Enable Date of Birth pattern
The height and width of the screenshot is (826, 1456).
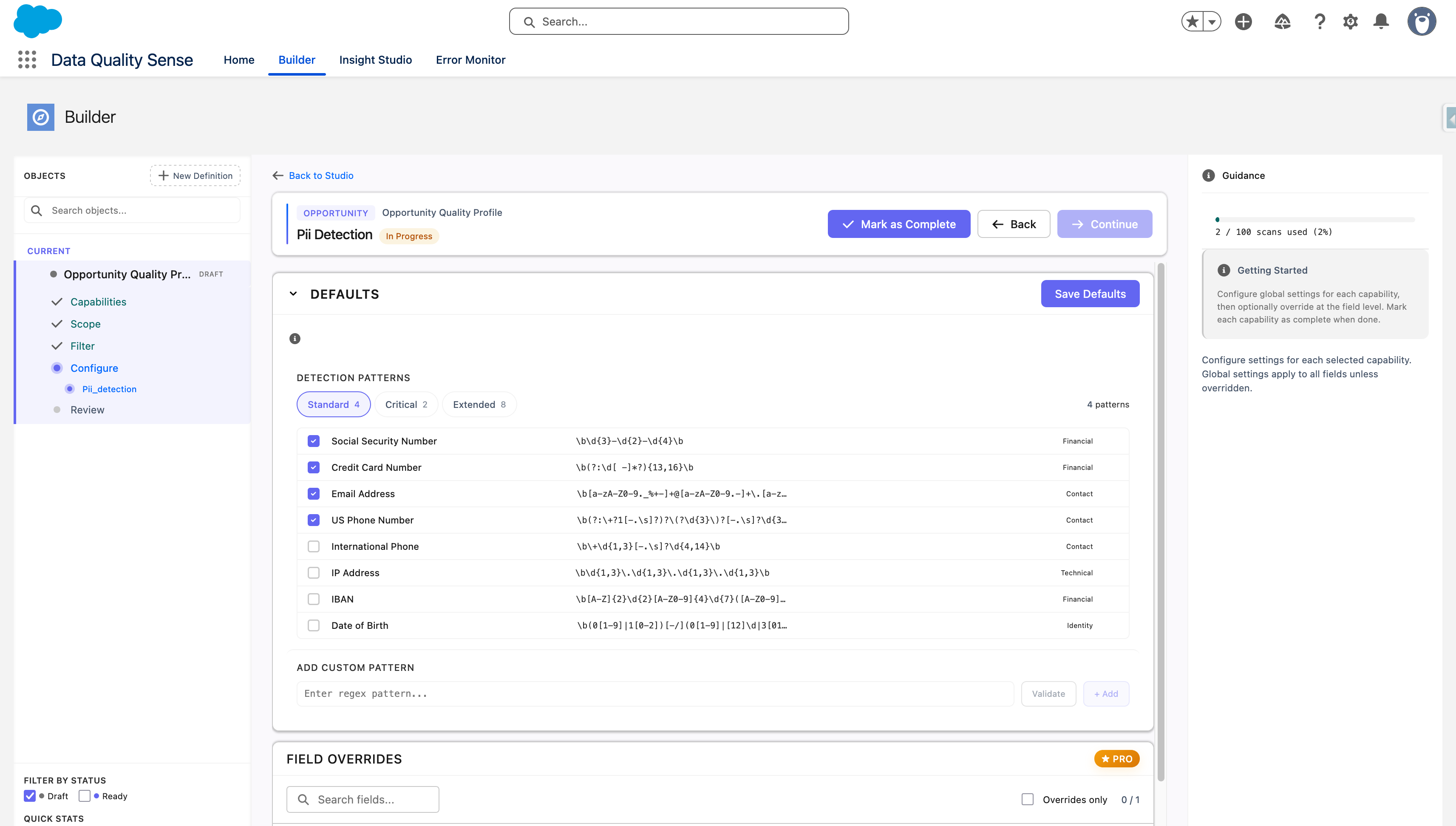pos(314,625)
